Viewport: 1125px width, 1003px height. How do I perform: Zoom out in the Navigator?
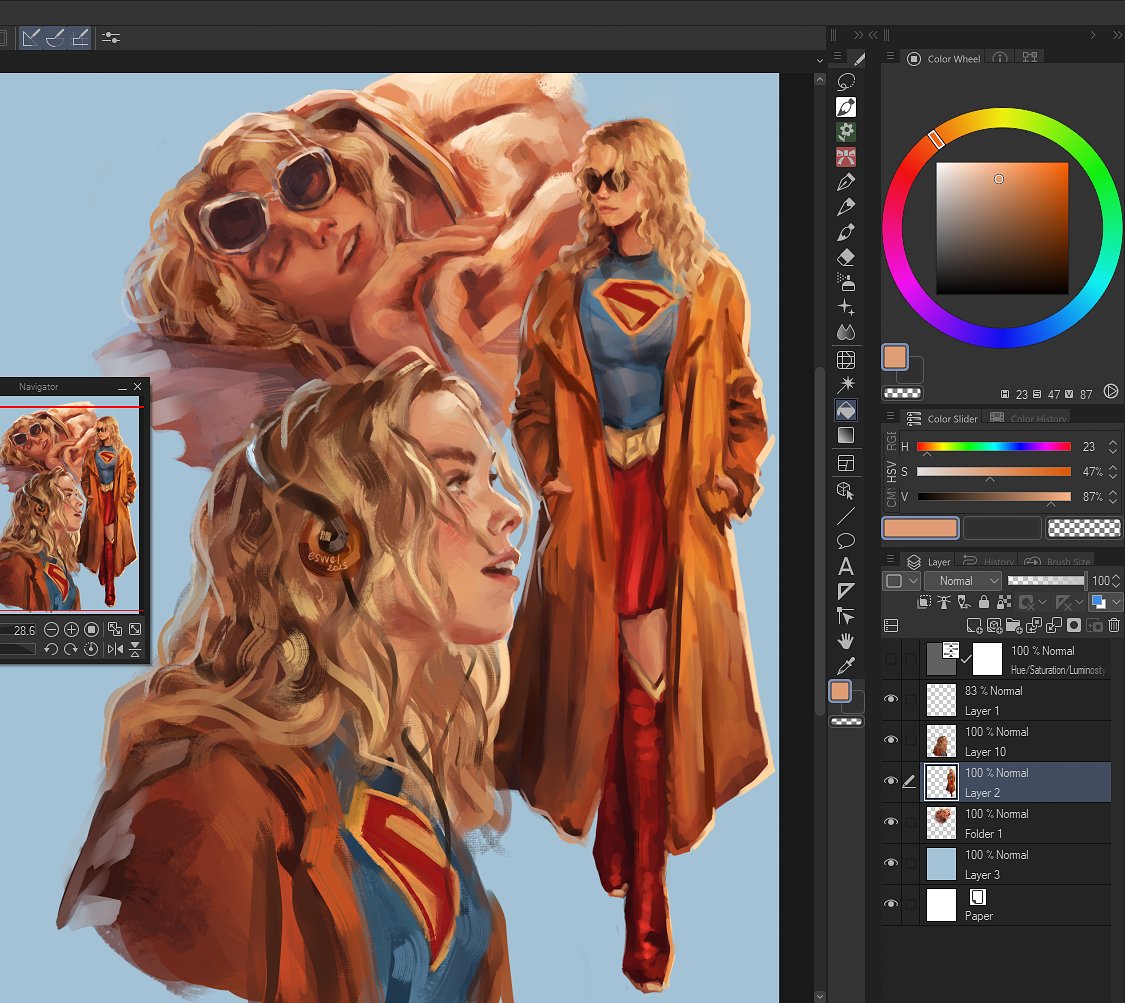pyautogui.click(x=51, y=629)
